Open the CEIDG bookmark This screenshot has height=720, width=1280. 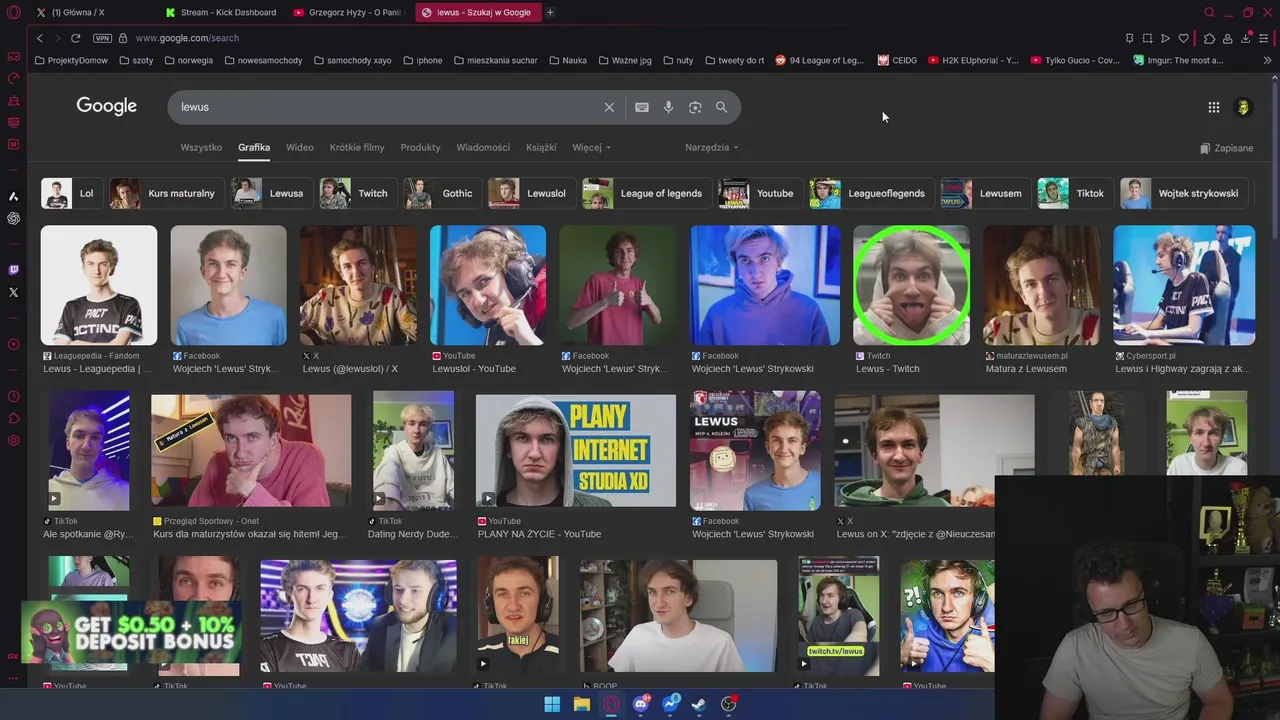tap(897, 60)
